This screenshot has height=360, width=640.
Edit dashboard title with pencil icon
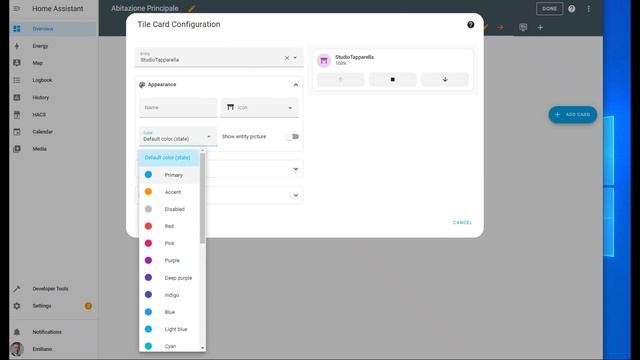point(191,9)
